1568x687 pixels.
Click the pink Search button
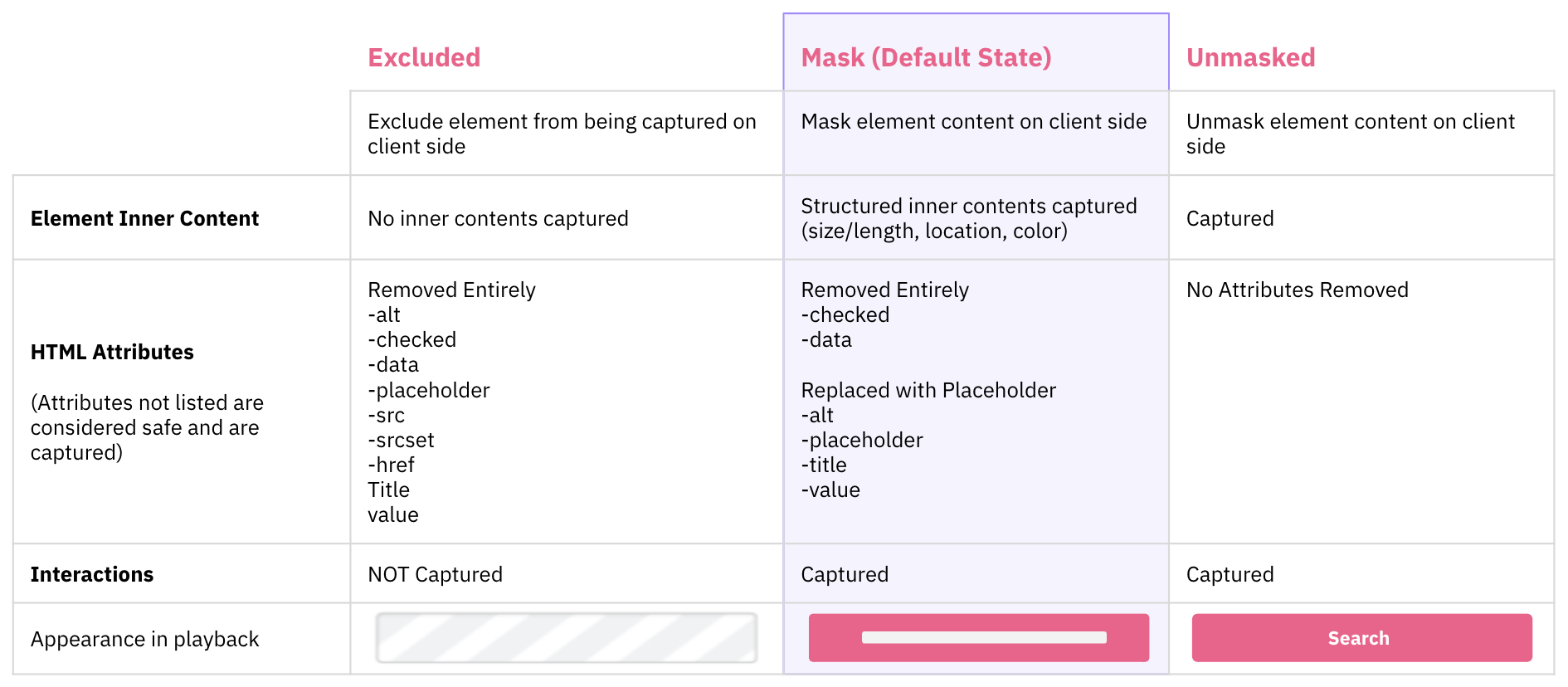click(1361, 638)
